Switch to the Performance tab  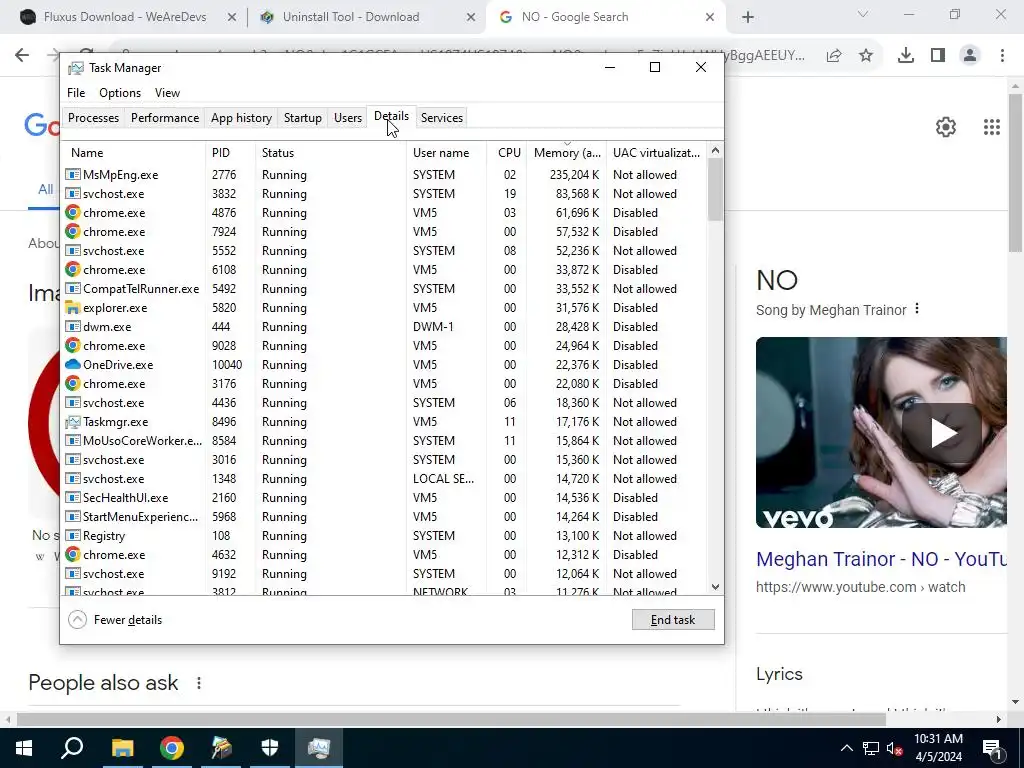pos(165,118)
